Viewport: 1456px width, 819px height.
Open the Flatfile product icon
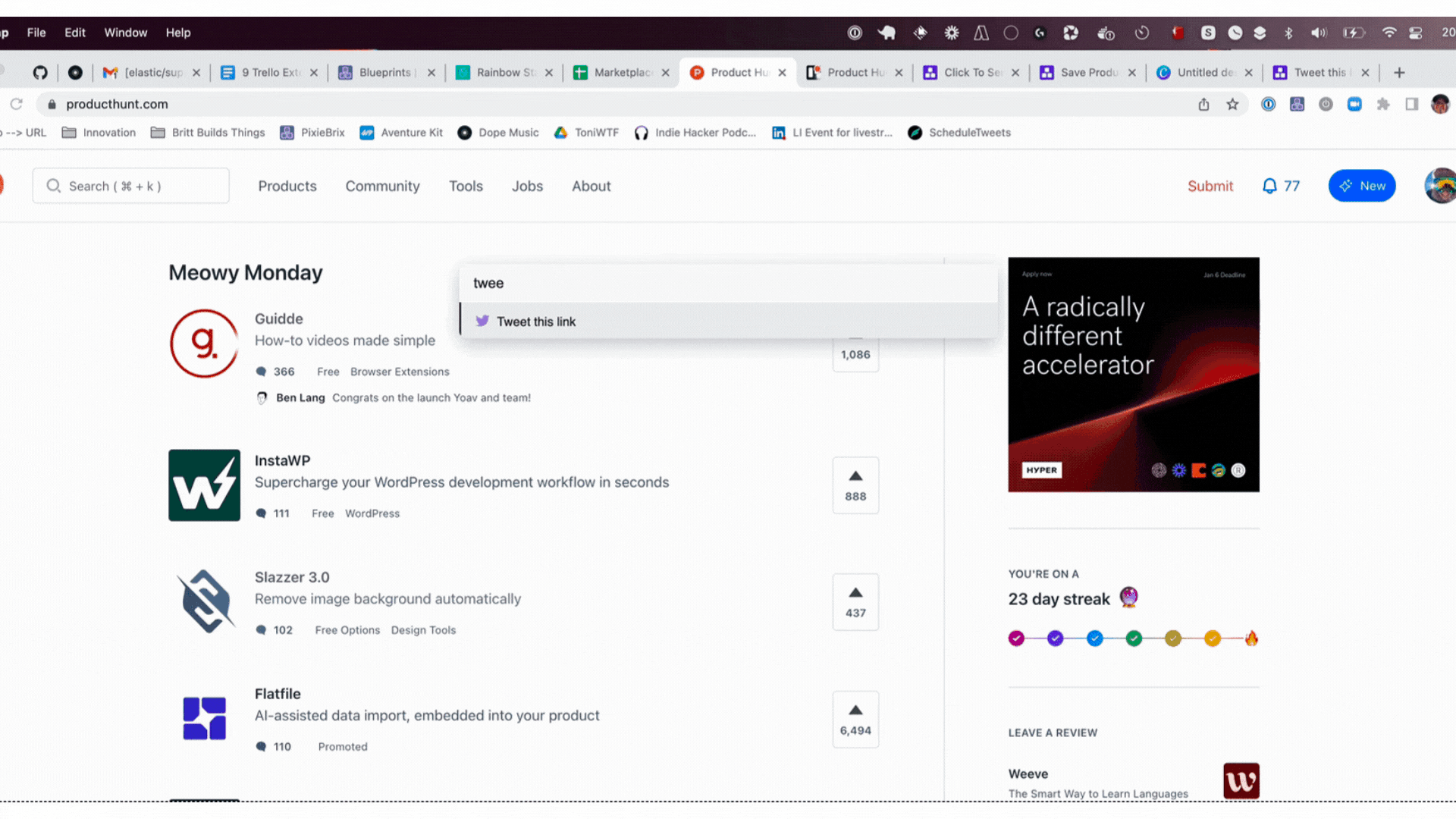pyautogui.click(x=204, y=718)
